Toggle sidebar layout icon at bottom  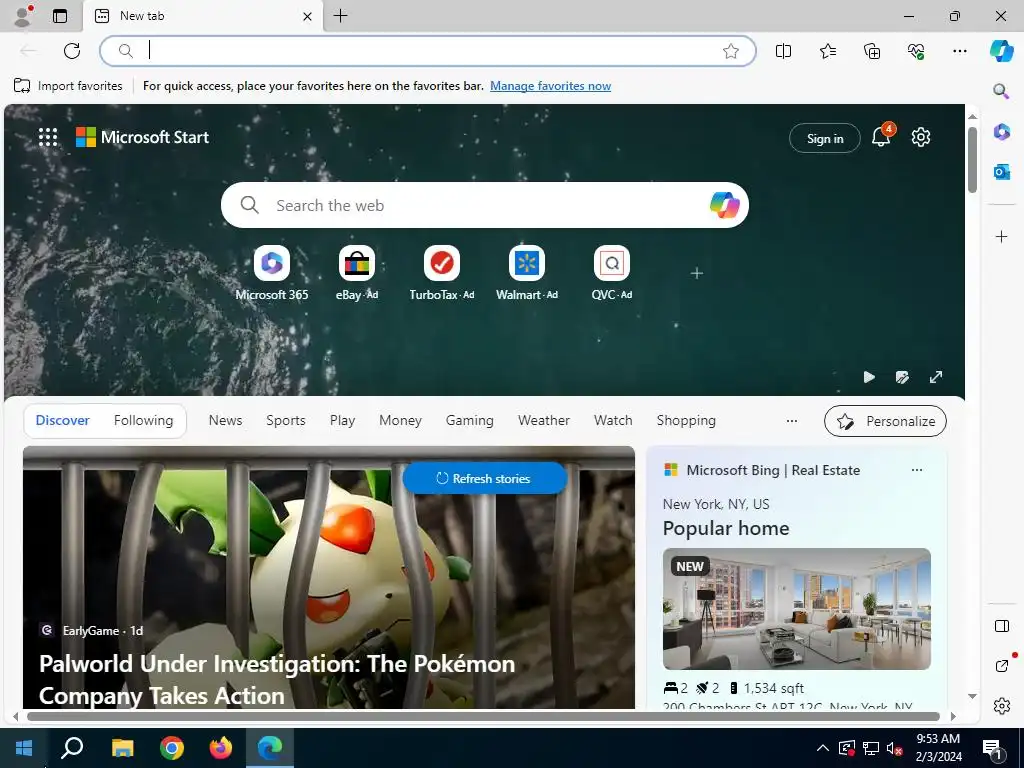[x=1001, y=626]
